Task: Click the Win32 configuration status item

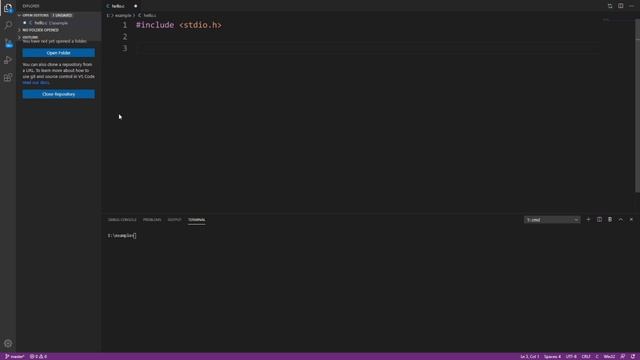Action: (x=609, y=356)
